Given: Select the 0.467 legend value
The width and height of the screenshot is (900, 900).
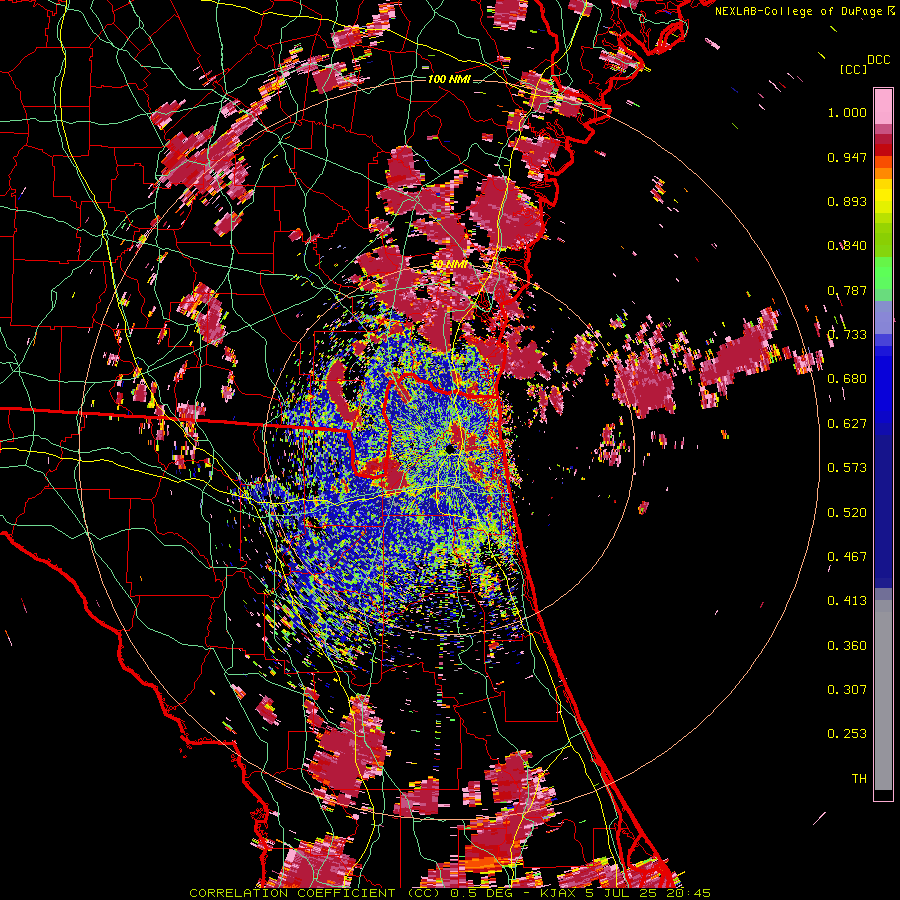Looking at the screenshot, I should 847,557.
